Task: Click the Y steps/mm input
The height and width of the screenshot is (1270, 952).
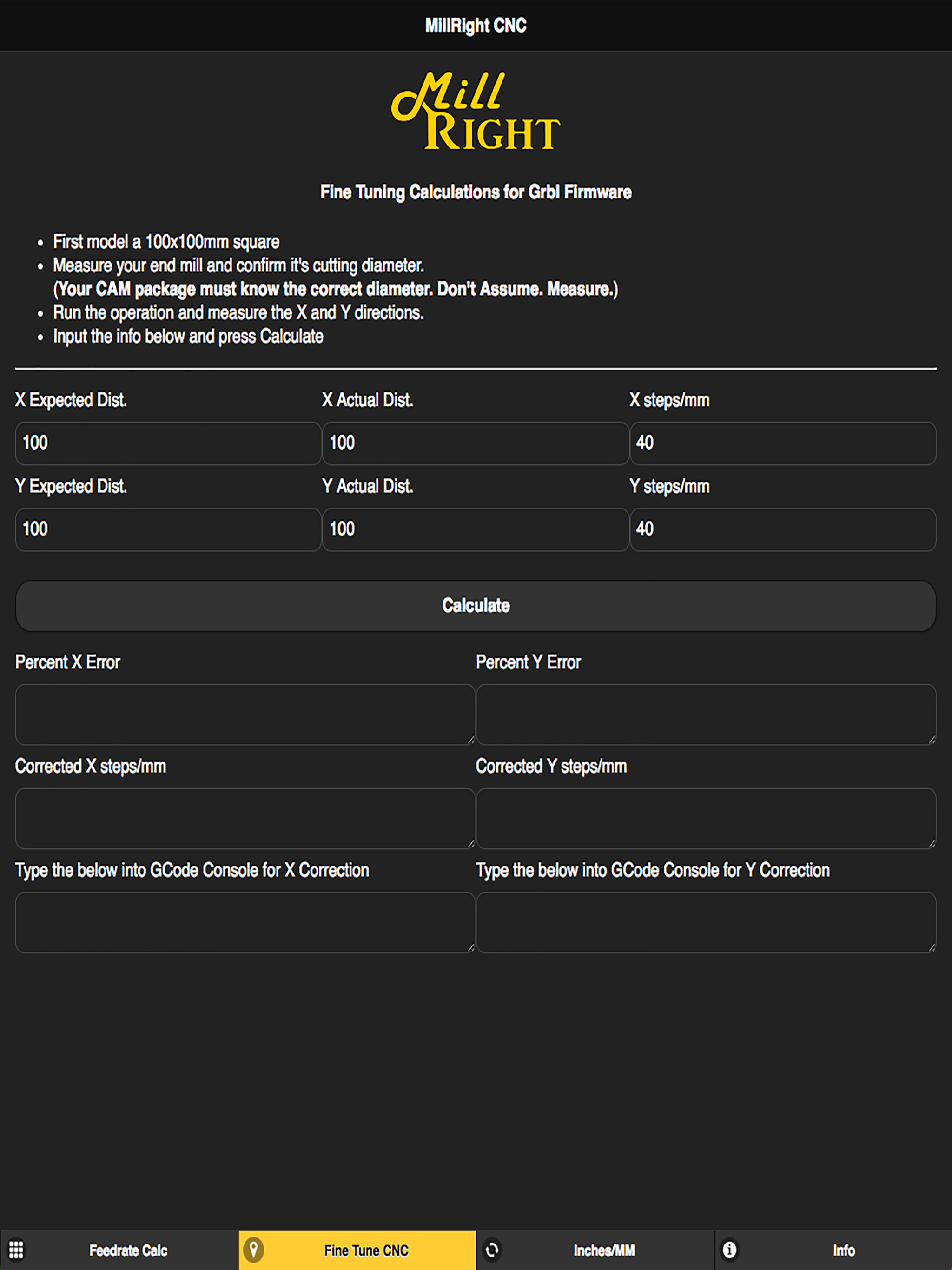Action: coord(783,529)
